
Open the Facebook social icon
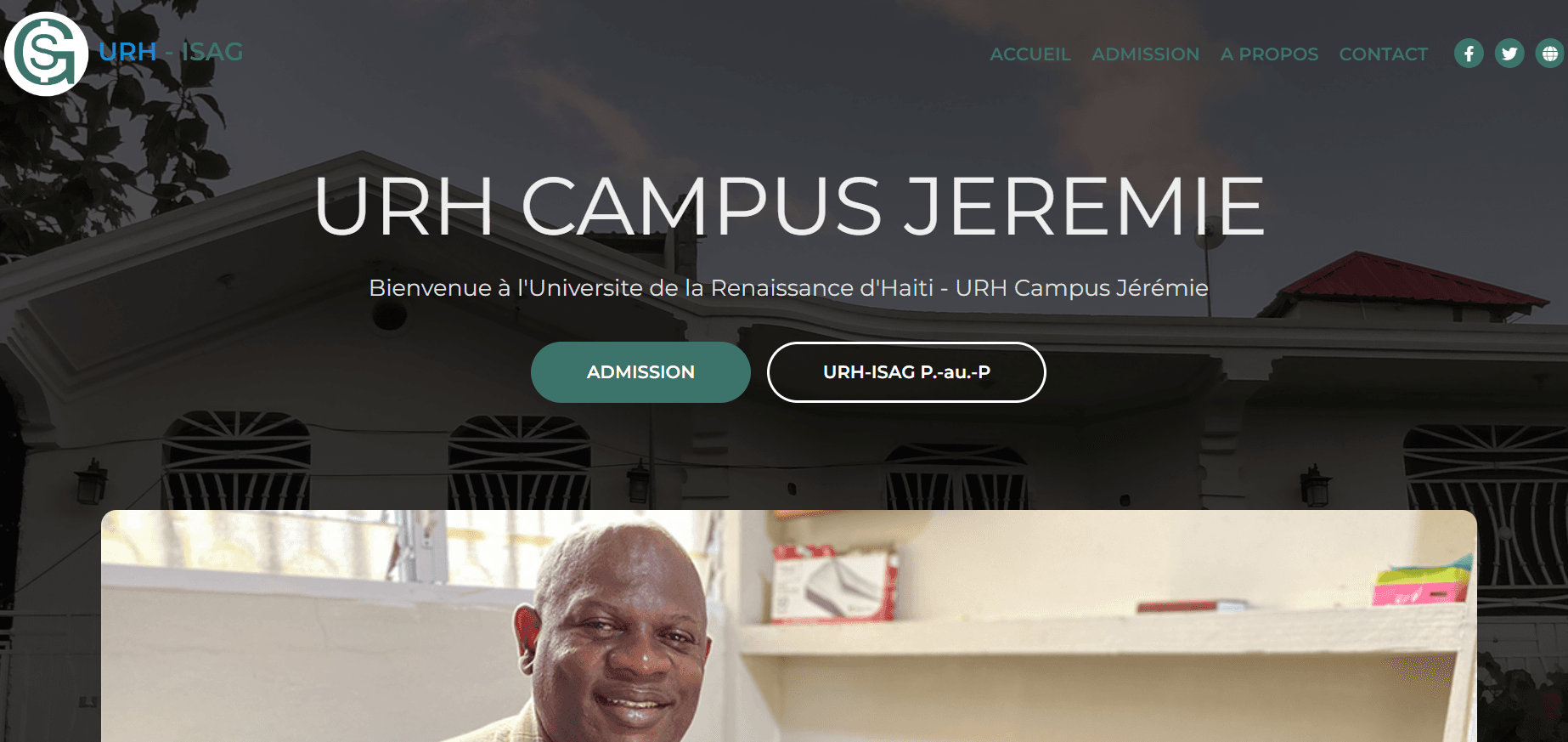[x=1469, y=54]
